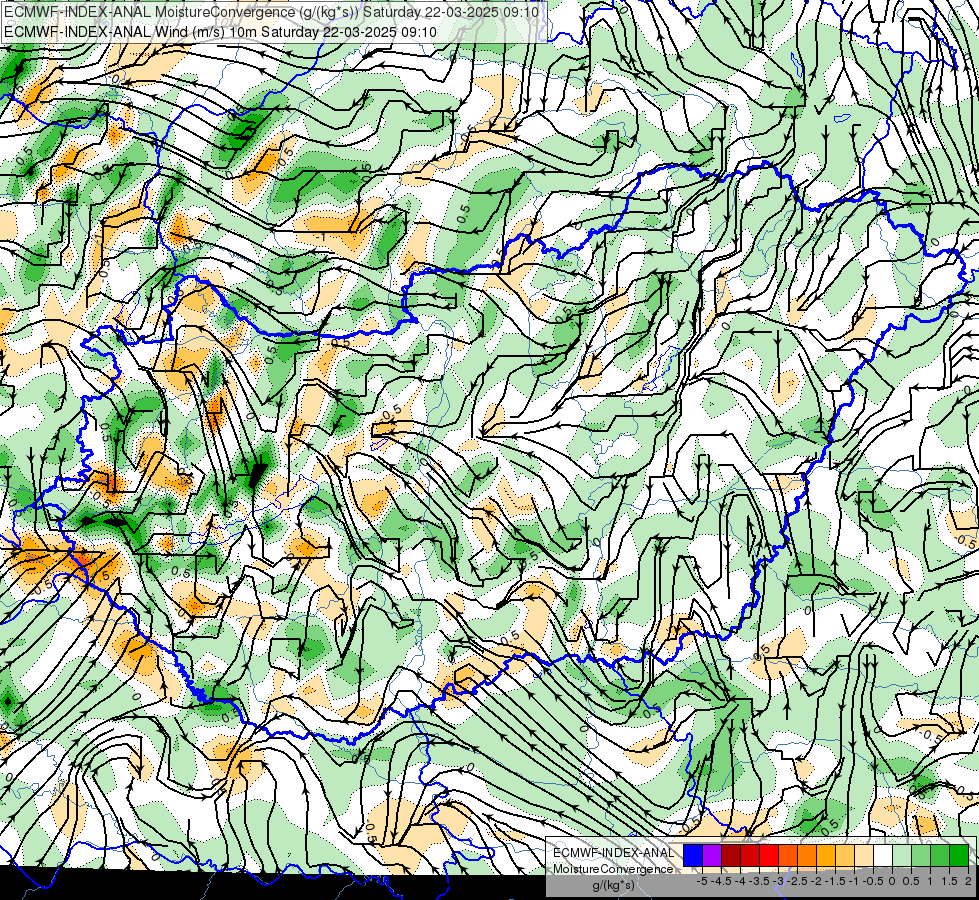Click the MoistureConvergence title line at top
This screenshot has height=900, width=979.
click(271, 12)
